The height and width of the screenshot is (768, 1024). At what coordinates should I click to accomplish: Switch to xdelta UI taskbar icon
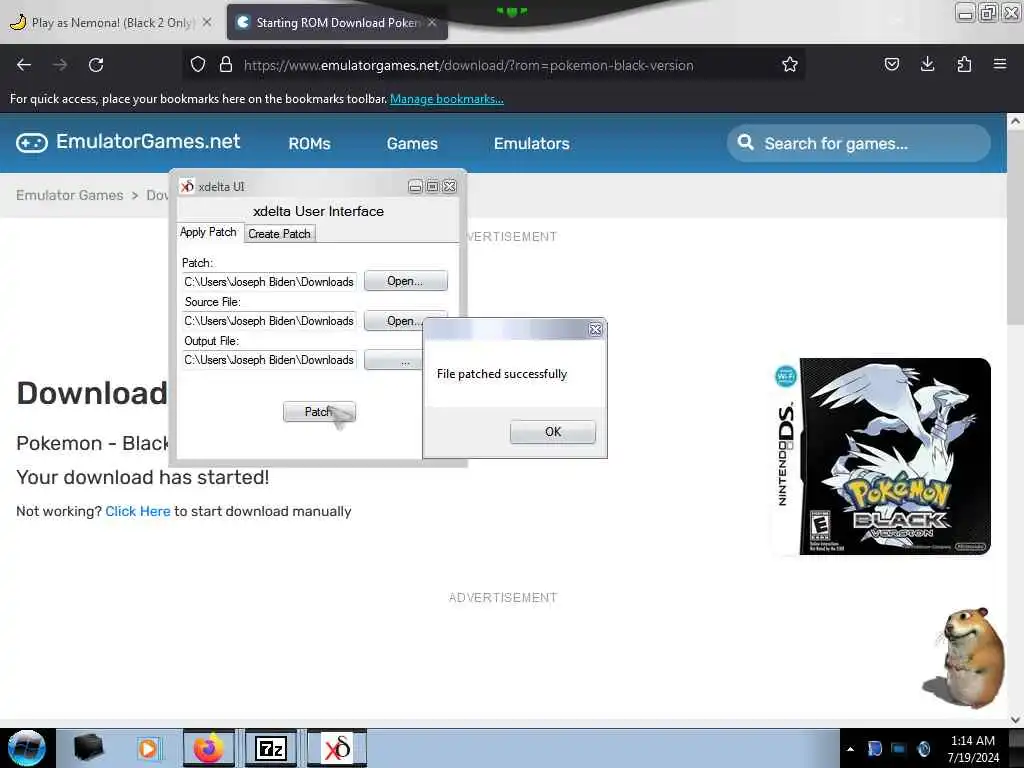pos(337,748)
